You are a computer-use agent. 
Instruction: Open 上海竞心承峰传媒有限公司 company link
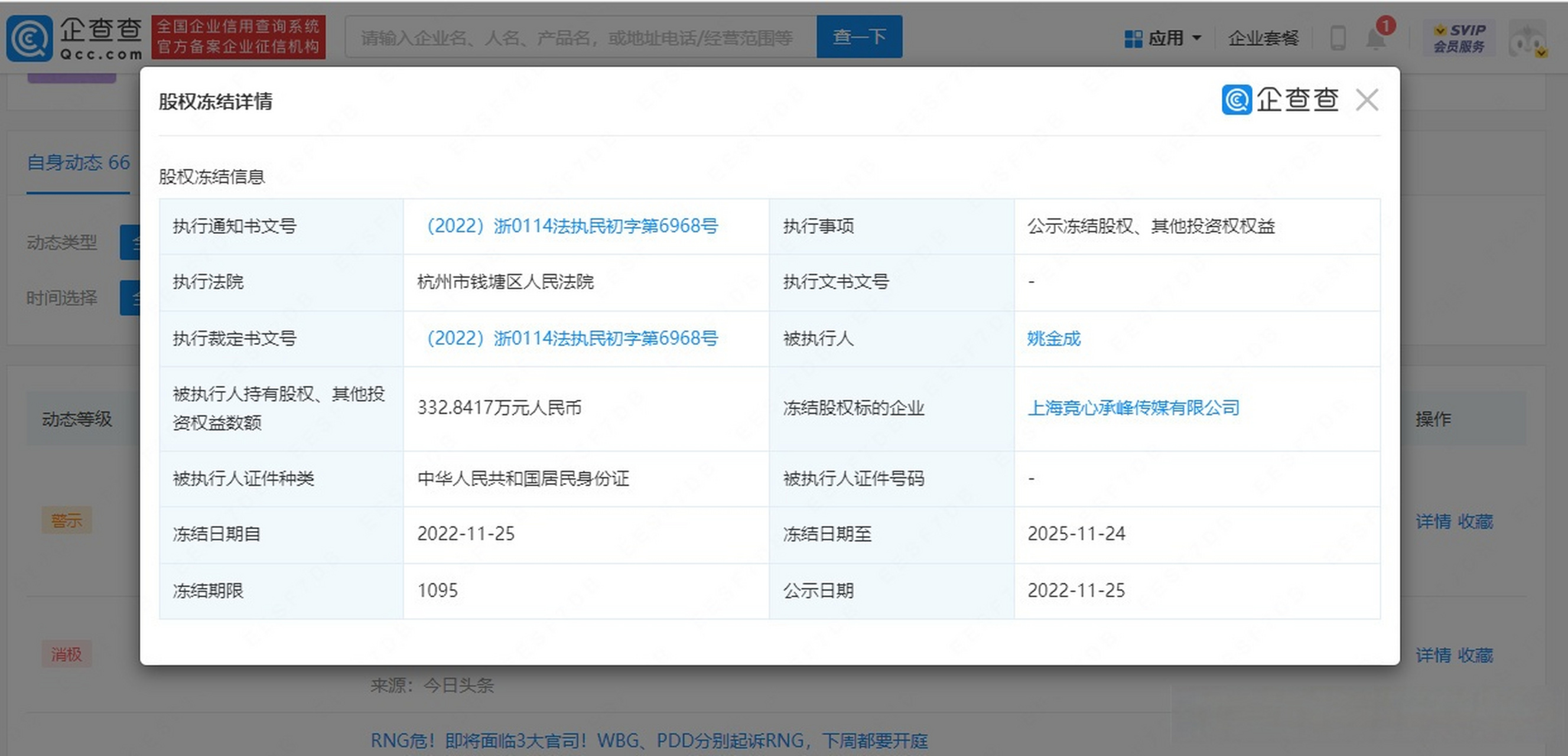pyautogui.click(x=1133, y=408)
